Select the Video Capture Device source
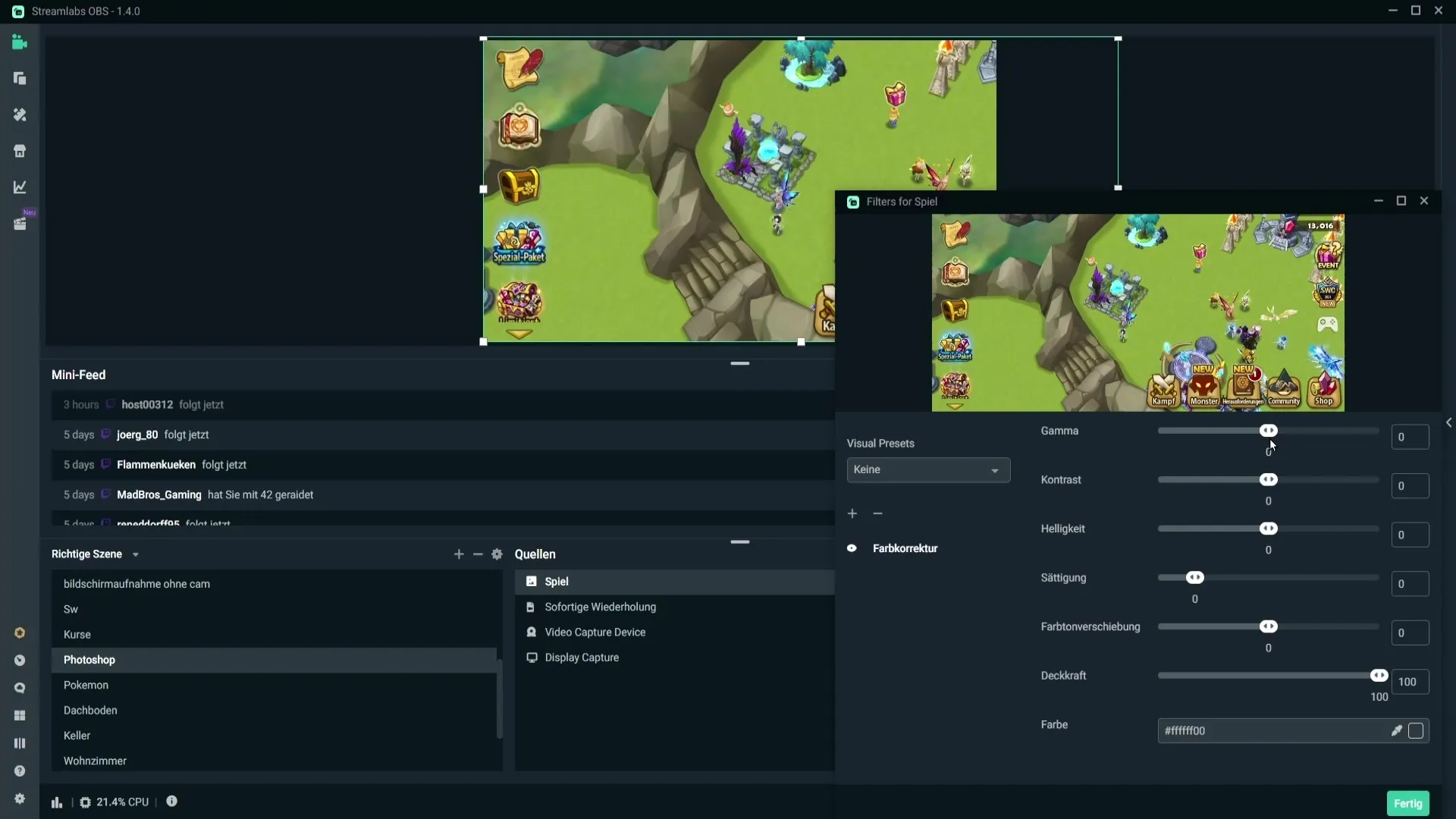The image size is (1456, 819). [675, 632]
